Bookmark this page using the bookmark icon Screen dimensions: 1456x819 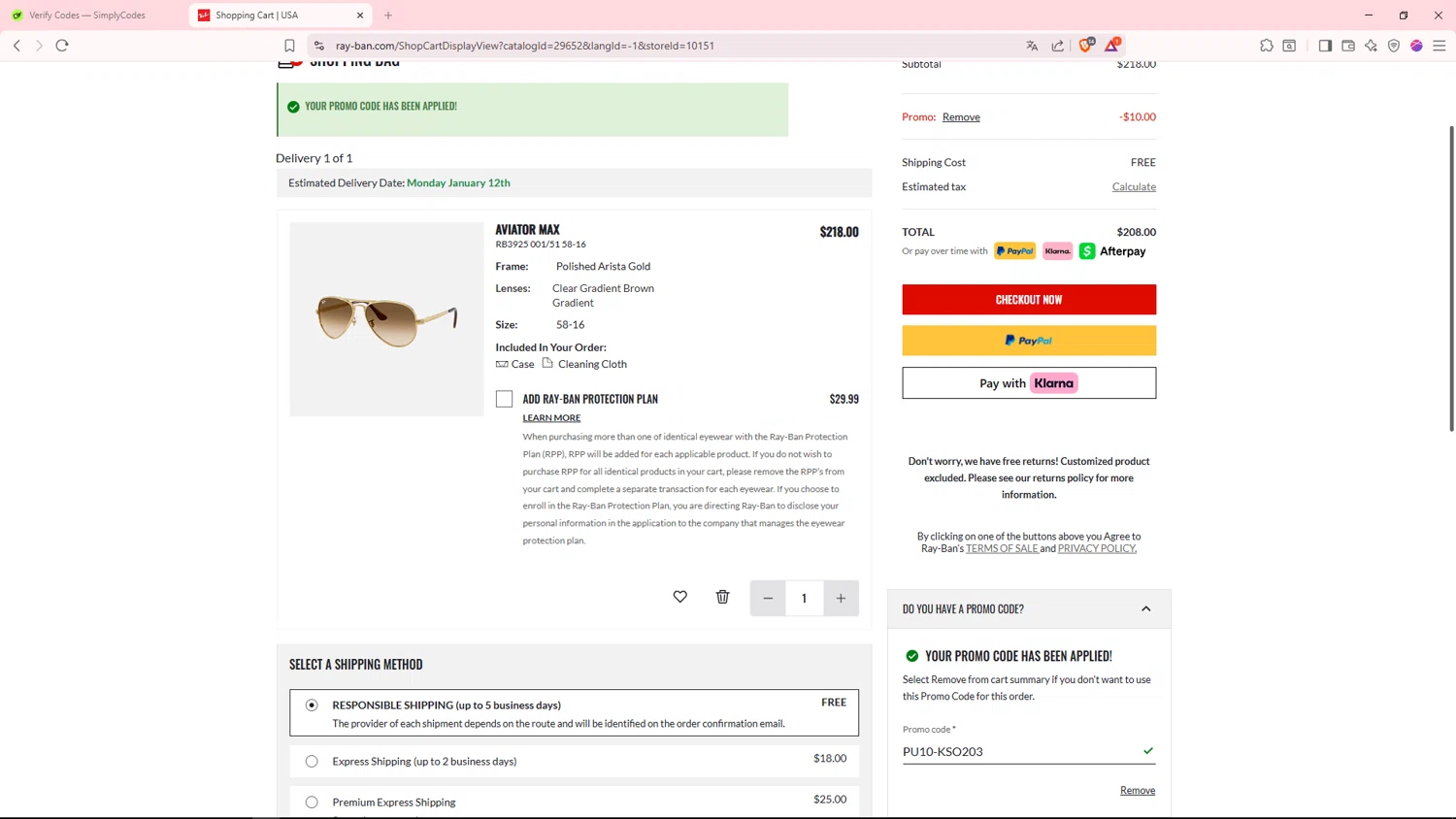289,46
